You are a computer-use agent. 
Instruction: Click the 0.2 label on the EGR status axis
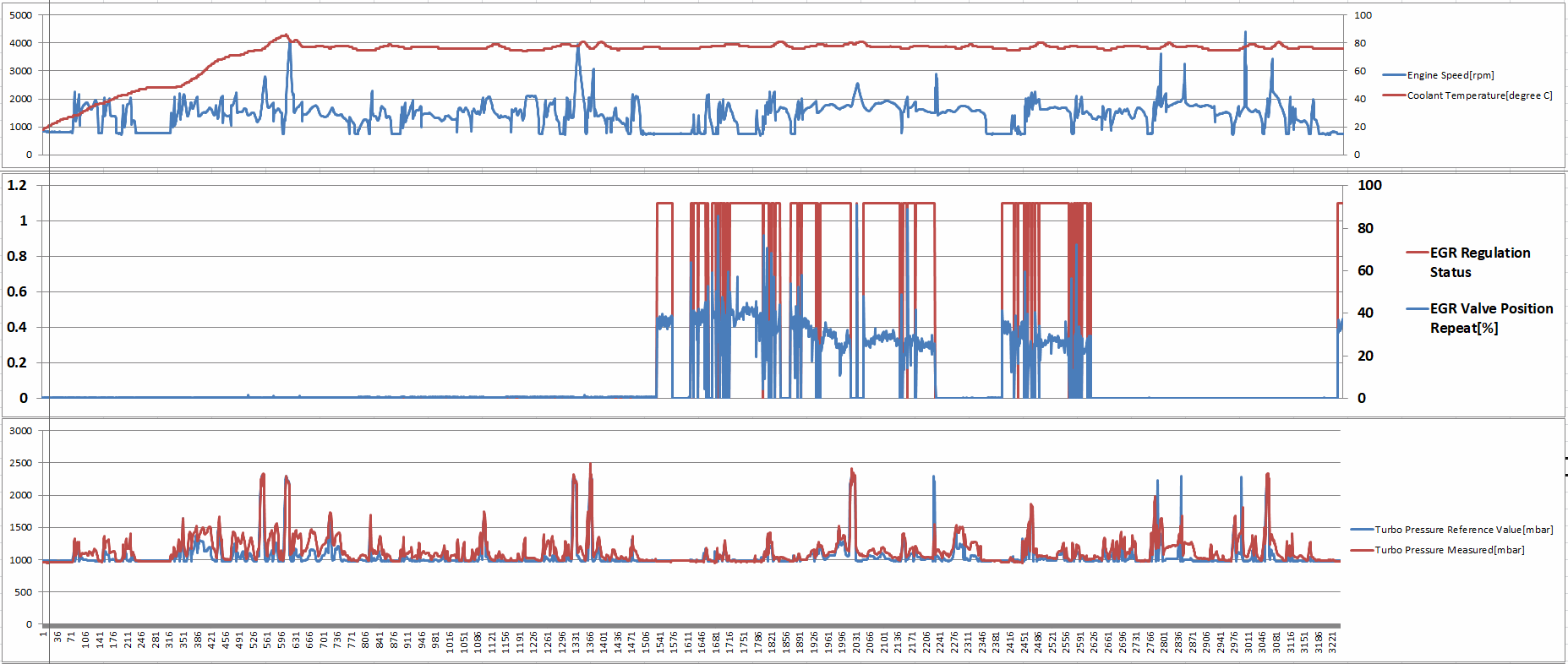click(17, 362)
